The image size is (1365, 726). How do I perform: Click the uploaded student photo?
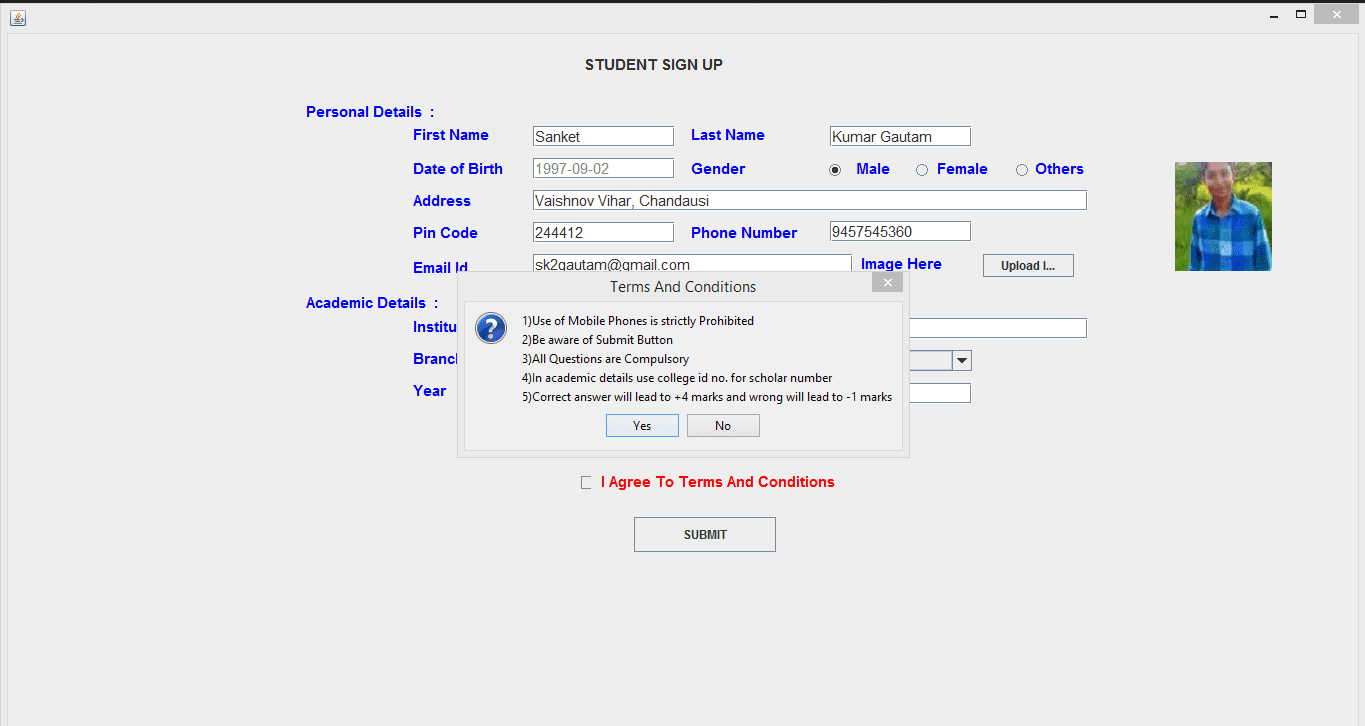pyautogui.click(x=1223, y=216)
